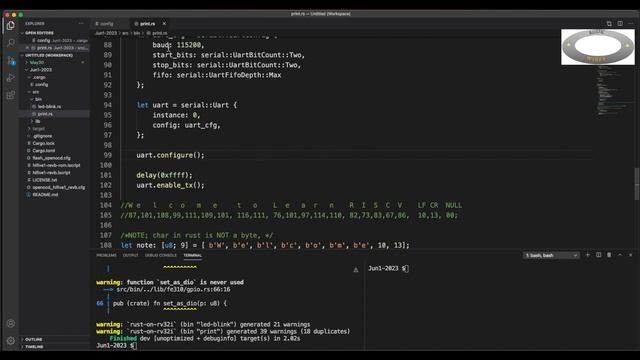Collapse the src folder
The width and height of the screenshot is (640, 360).
36,92
